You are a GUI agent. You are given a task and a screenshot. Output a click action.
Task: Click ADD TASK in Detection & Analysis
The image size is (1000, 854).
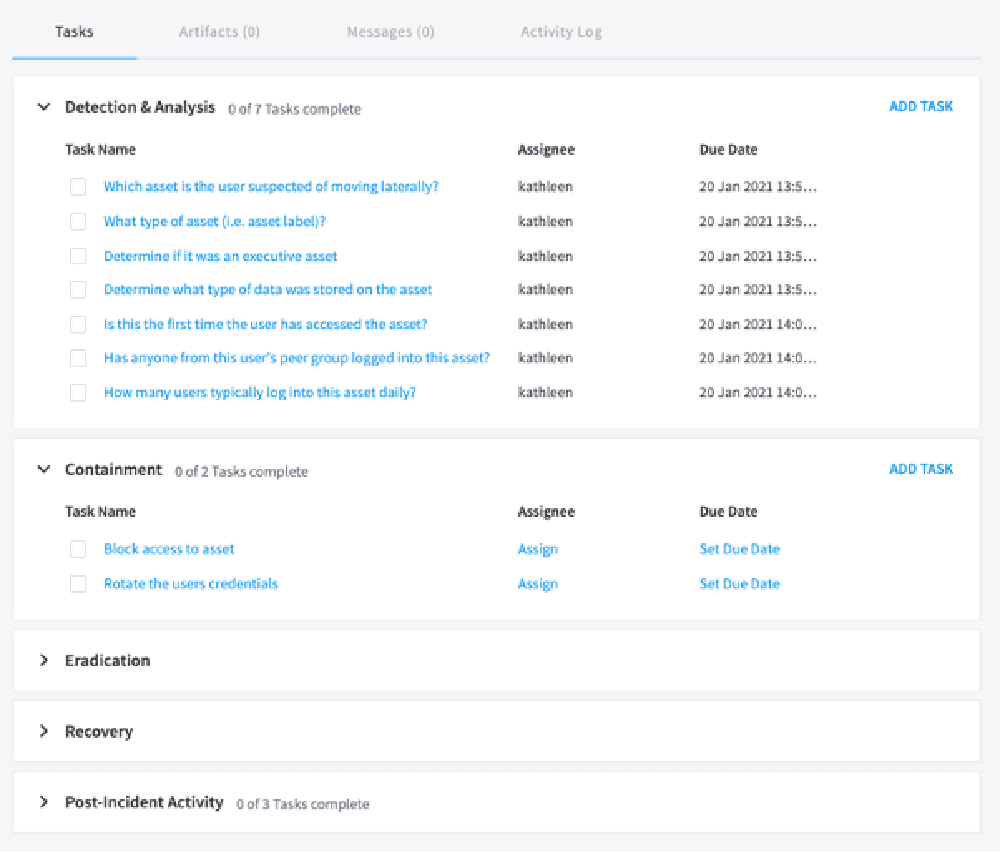tap(921, 107)
